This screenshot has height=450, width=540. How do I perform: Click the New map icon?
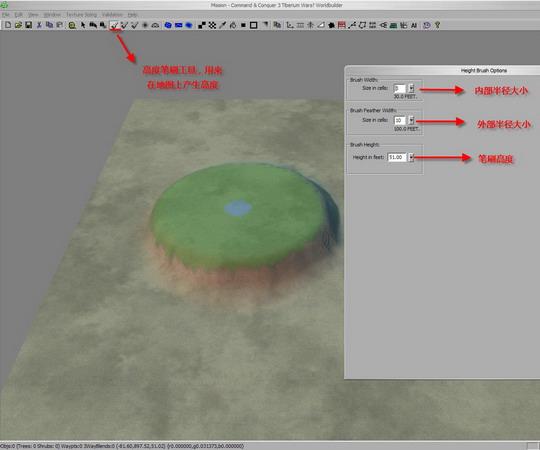[x=8, y=25]
